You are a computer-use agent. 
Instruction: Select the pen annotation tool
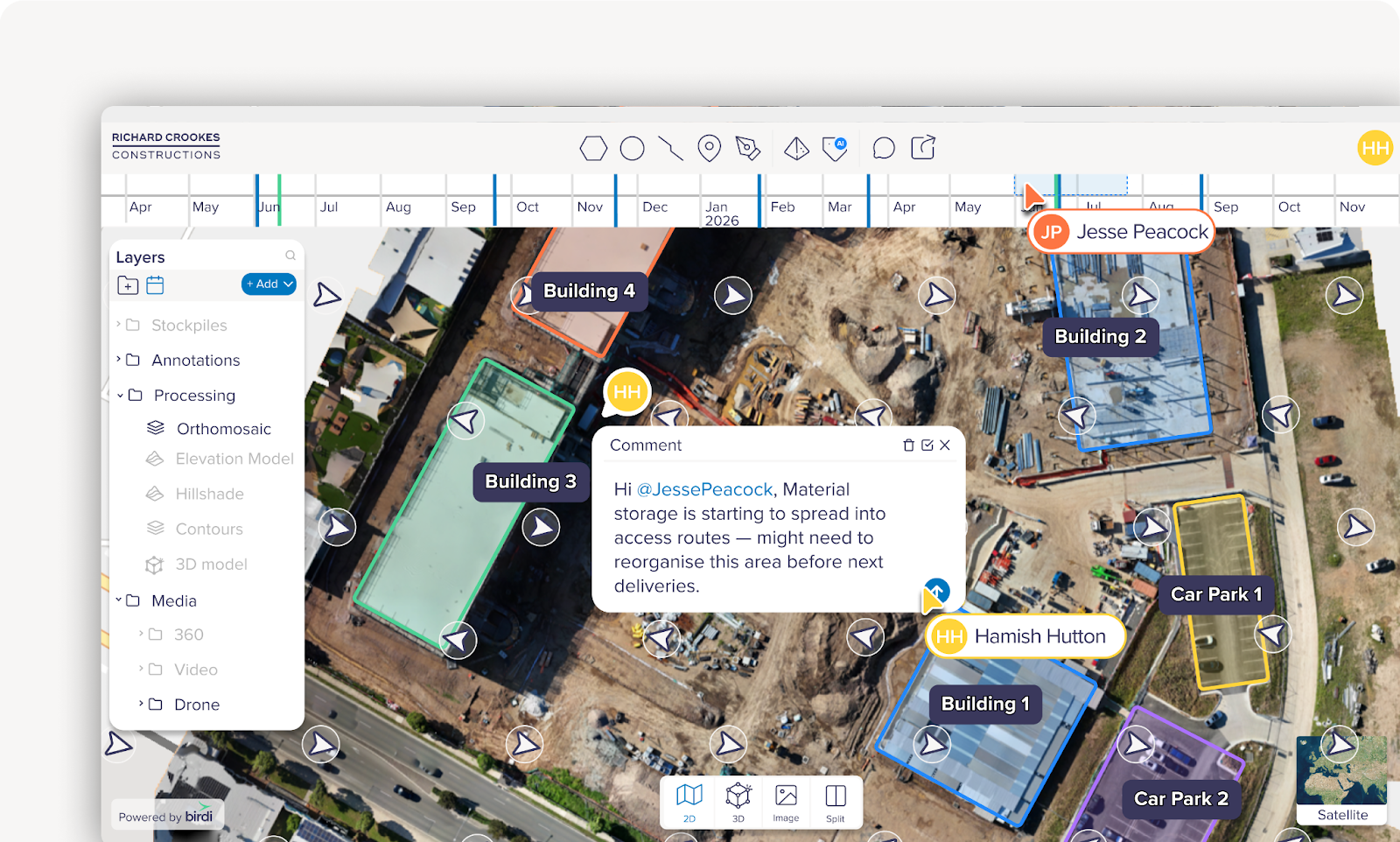coord(747,149)
